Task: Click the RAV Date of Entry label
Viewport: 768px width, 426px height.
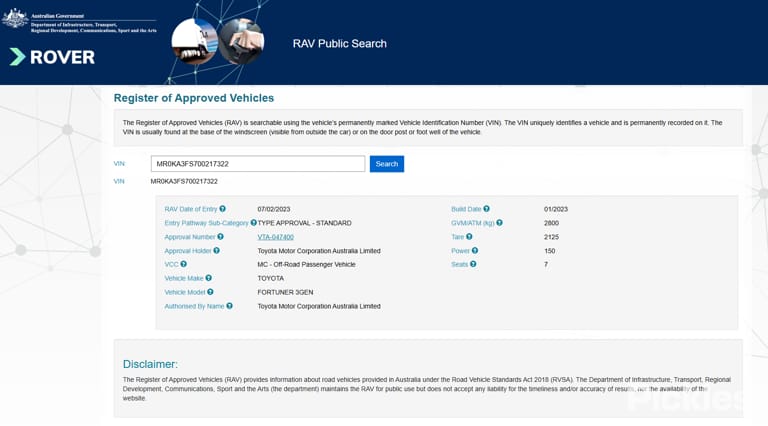Action: coord(191,209)
